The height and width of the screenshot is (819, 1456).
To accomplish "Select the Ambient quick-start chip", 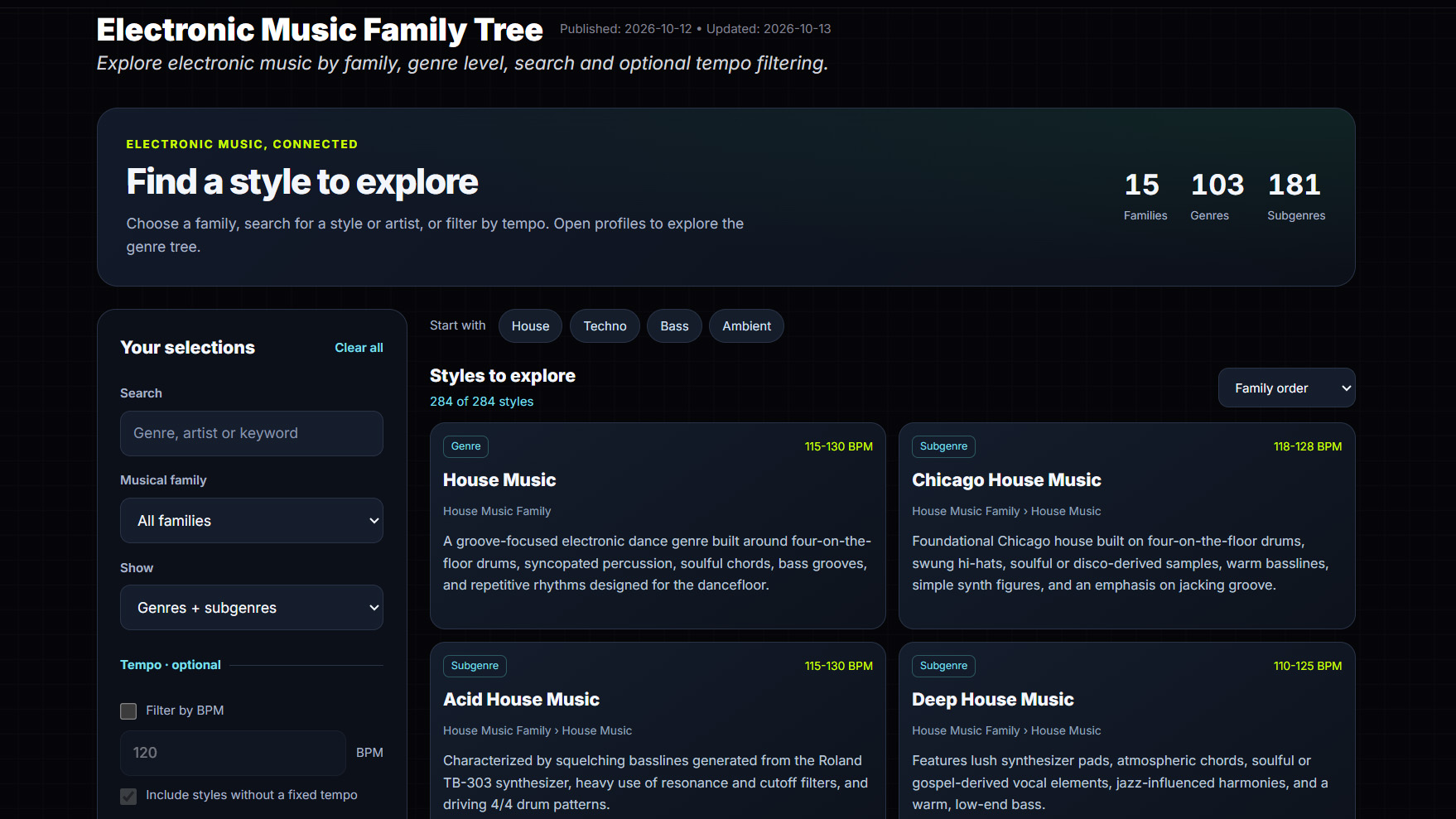I will (746, 325).
